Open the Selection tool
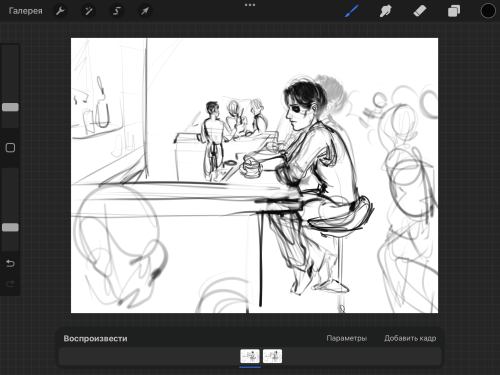The width and height of the screenshot is (500, 375). [117, 11]
